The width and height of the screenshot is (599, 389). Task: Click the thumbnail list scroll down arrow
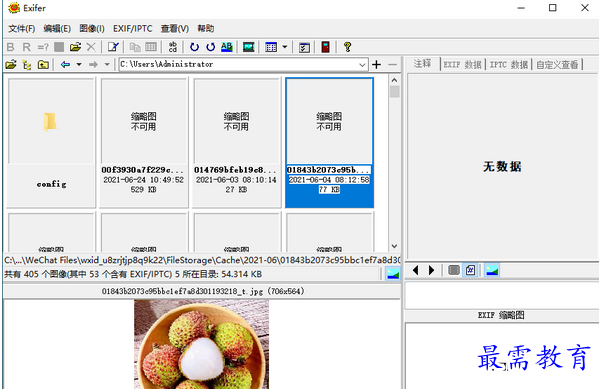tap(395, 246)
